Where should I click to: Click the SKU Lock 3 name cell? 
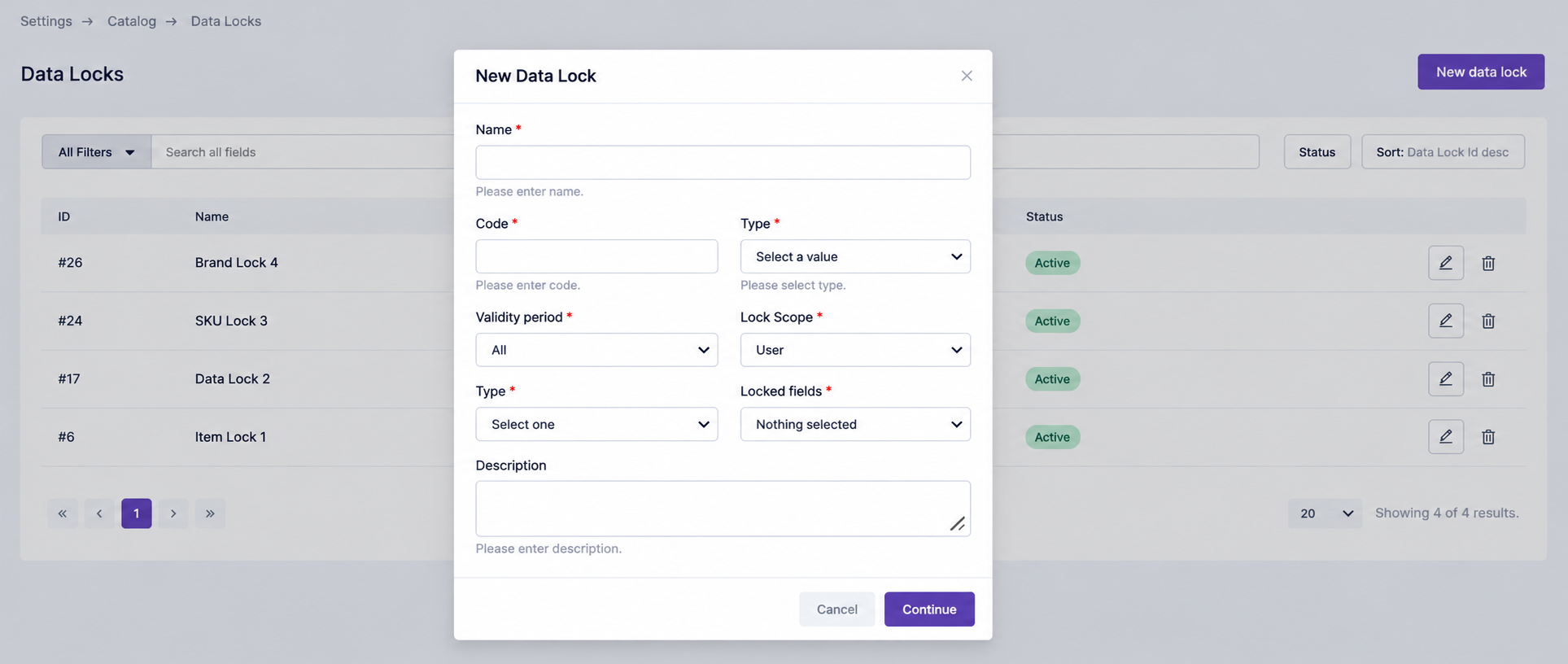pyautogui.click(x=231, y=321)
